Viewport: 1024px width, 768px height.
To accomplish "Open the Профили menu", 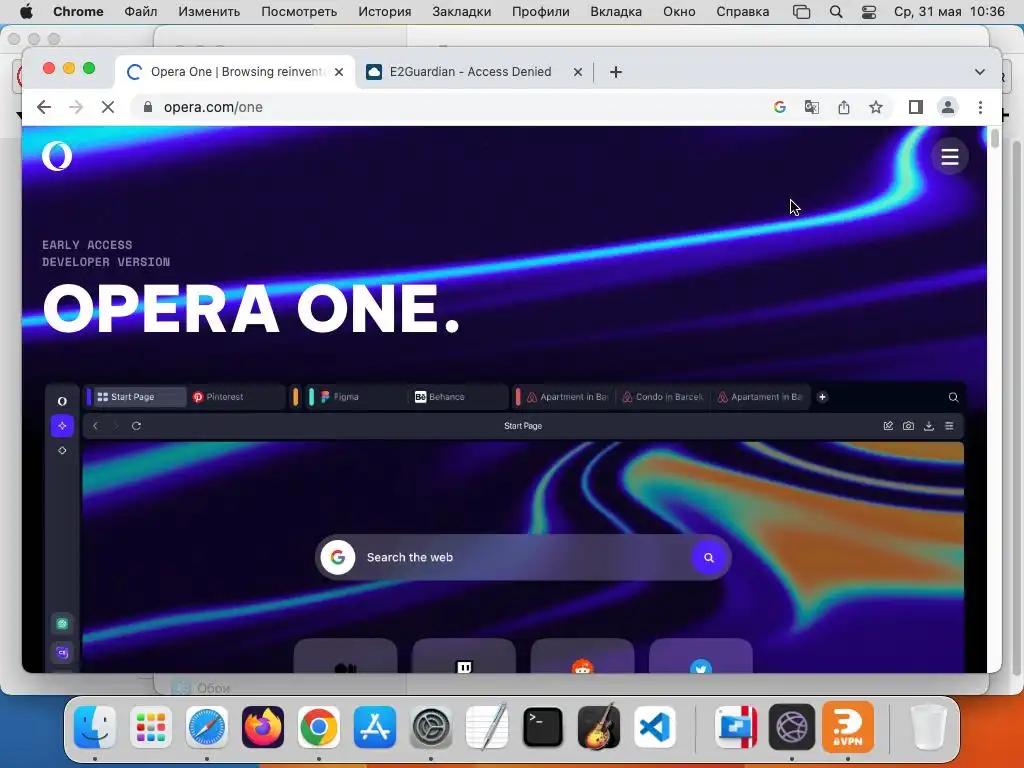I will tap(541, 12).
